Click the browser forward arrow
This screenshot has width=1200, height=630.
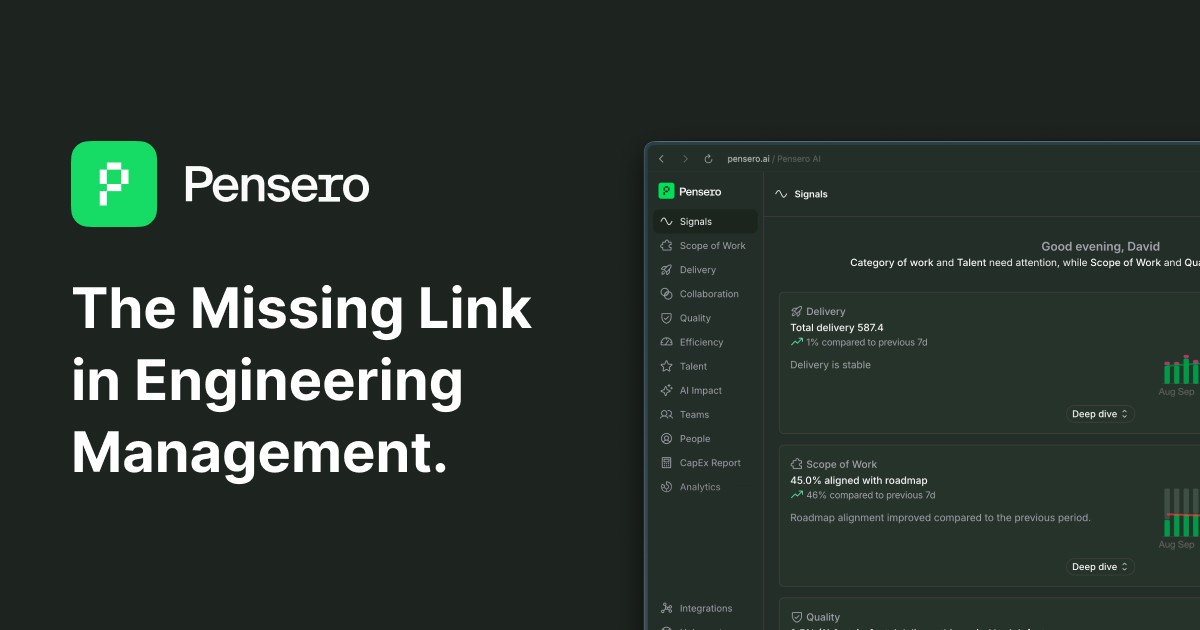pyautogui.click(x=685, y=159)
